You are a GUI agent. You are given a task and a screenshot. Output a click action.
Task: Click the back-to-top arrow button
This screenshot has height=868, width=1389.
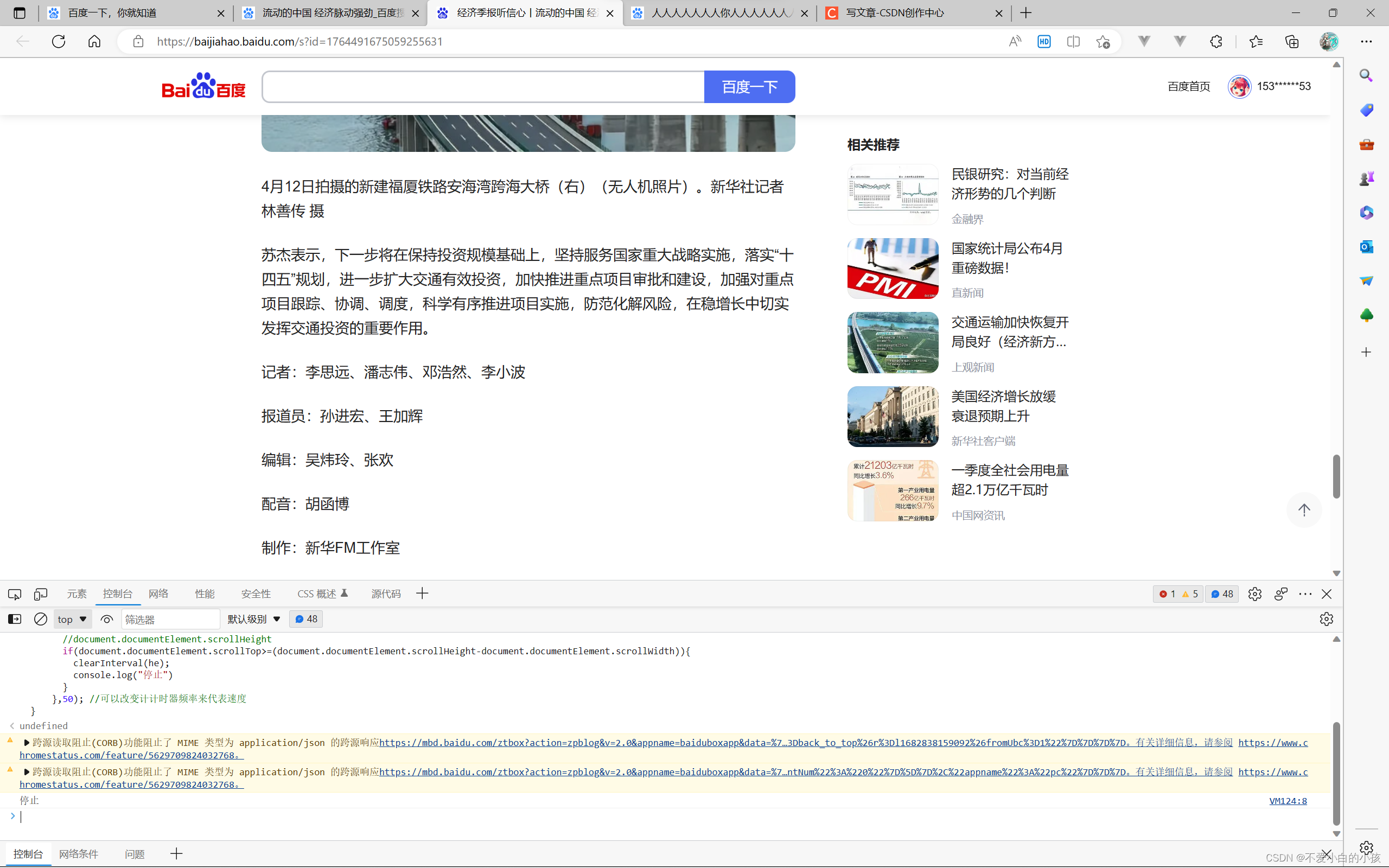pos(1304,510)
